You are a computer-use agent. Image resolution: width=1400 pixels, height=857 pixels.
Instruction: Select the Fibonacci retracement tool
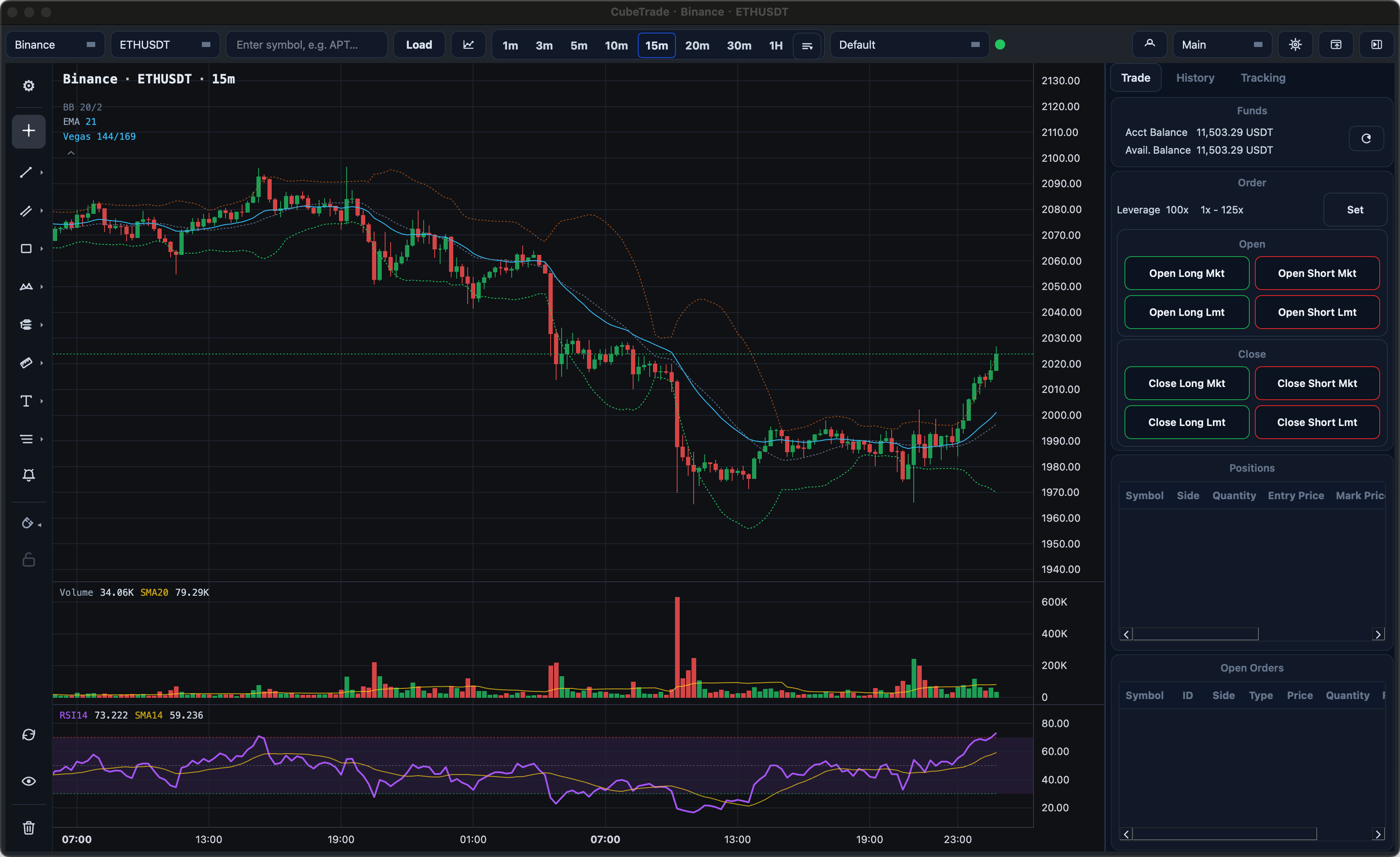[x=26, y=324]
